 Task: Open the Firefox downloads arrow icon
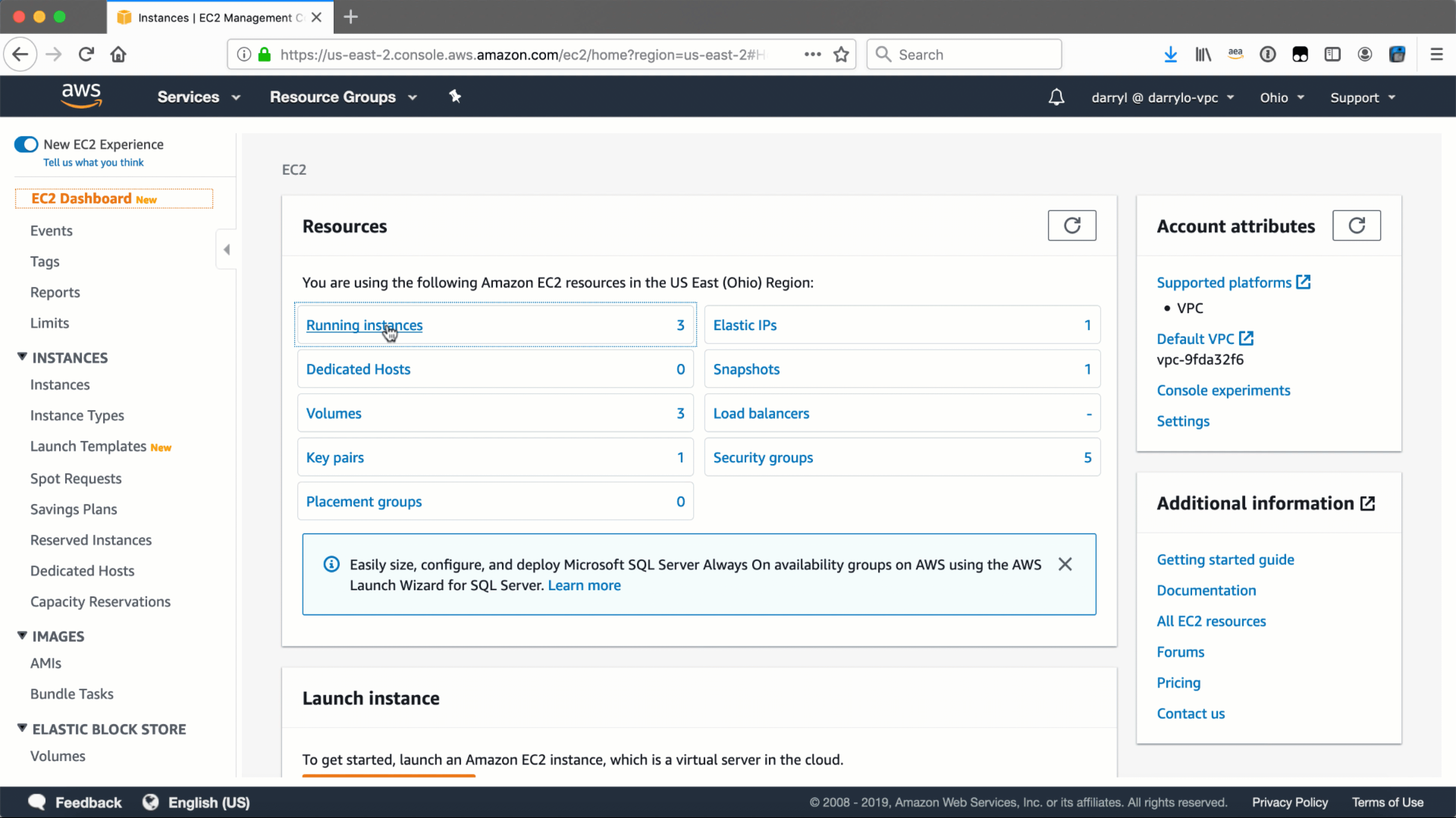click(1170, 54)
